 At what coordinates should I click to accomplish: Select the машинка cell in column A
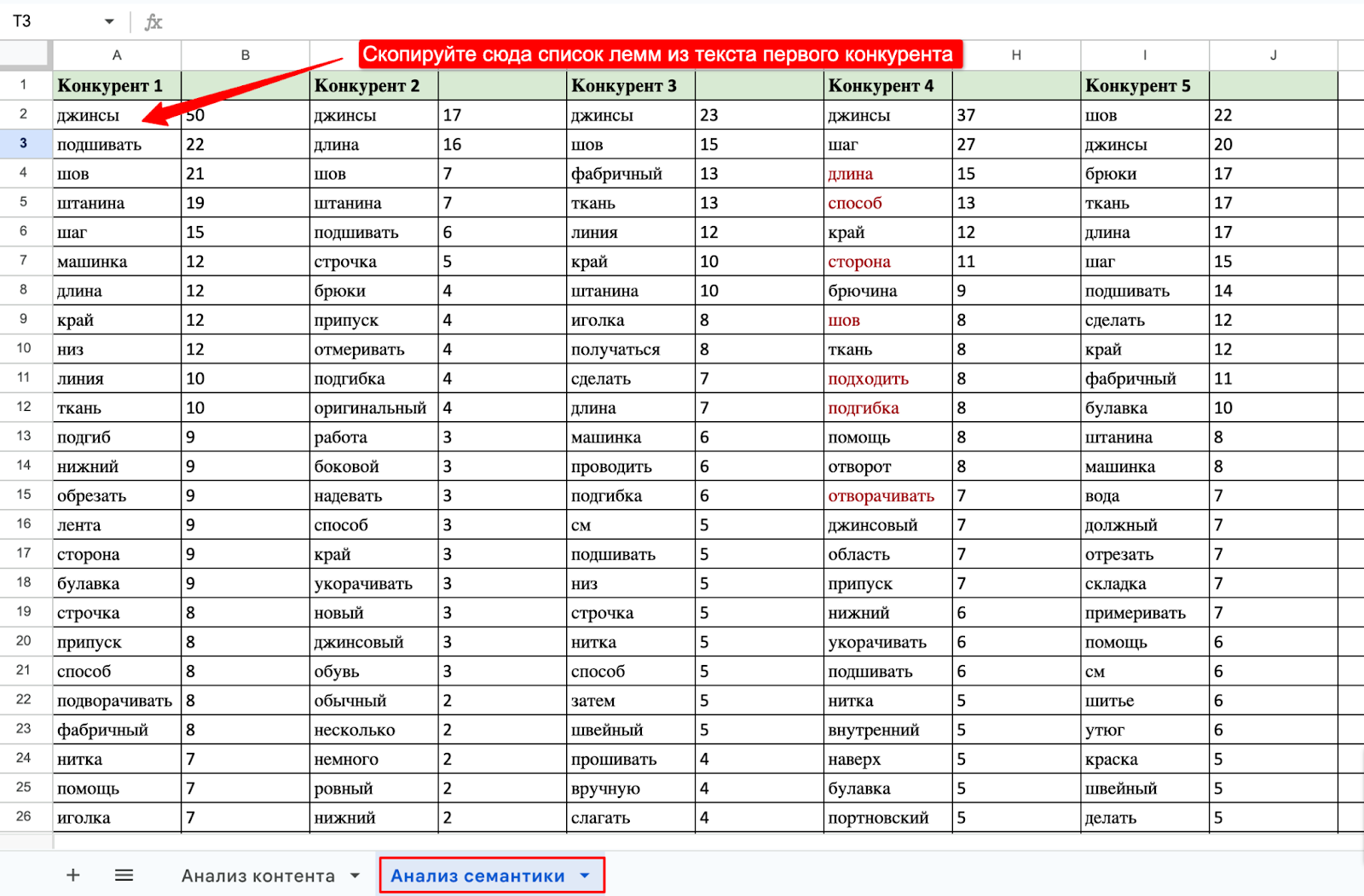(x=117, y=261)
